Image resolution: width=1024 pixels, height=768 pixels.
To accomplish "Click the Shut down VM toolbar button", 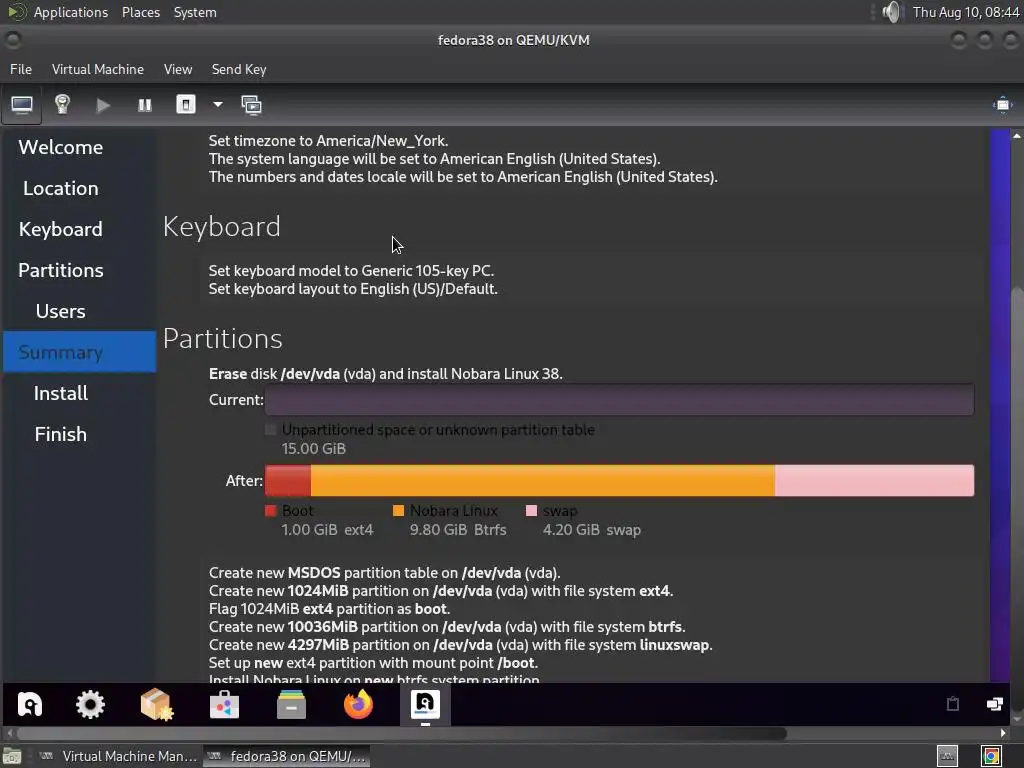I will 186,104.
